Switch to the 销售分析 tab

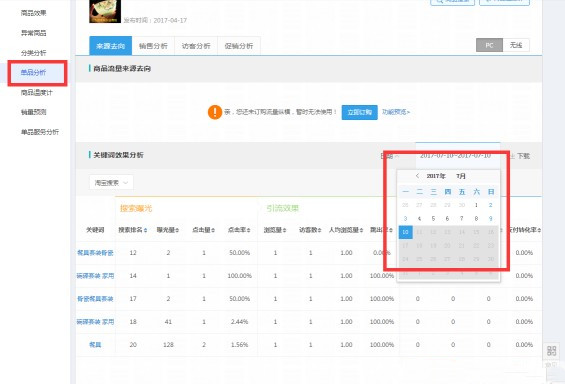point(153,46)
